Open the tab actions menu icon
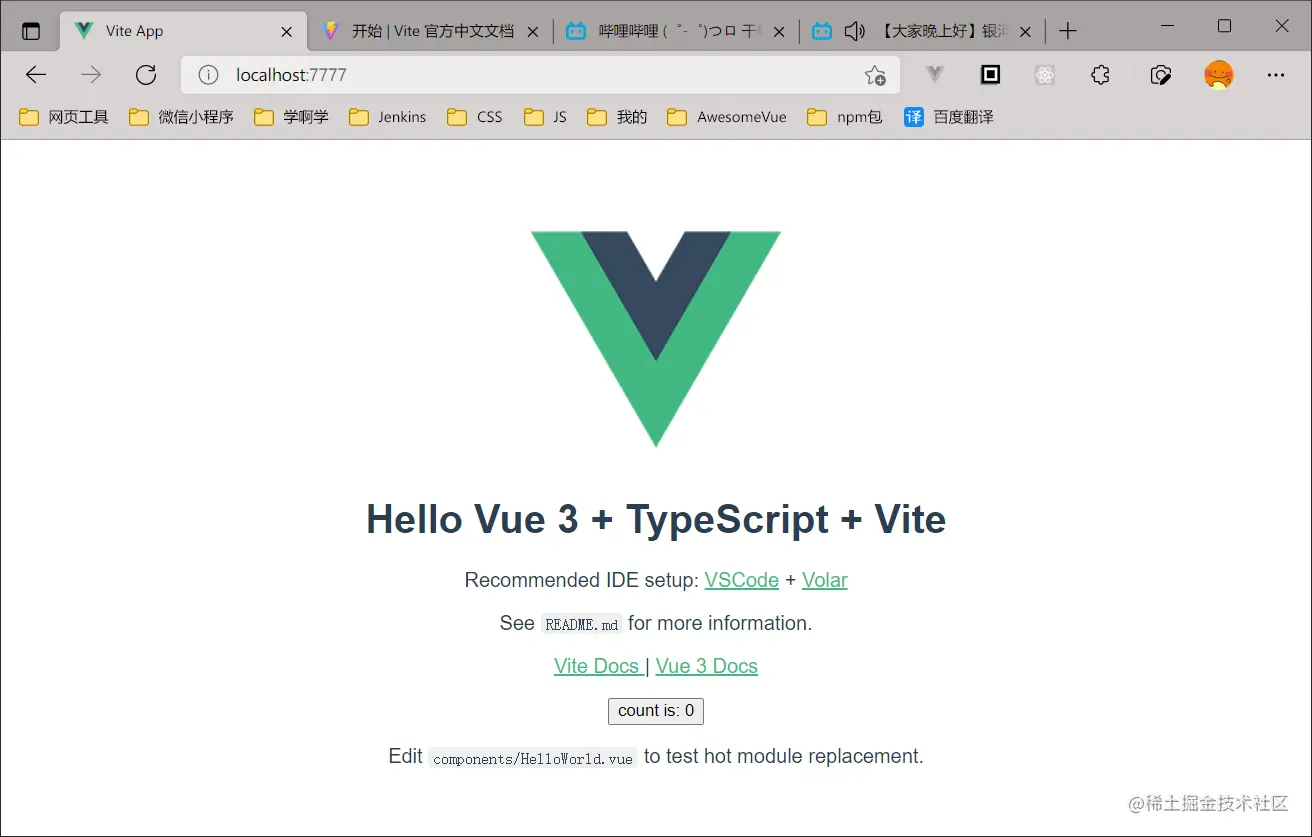Screen dimensions: 1312x837 (x=31, y=31)
